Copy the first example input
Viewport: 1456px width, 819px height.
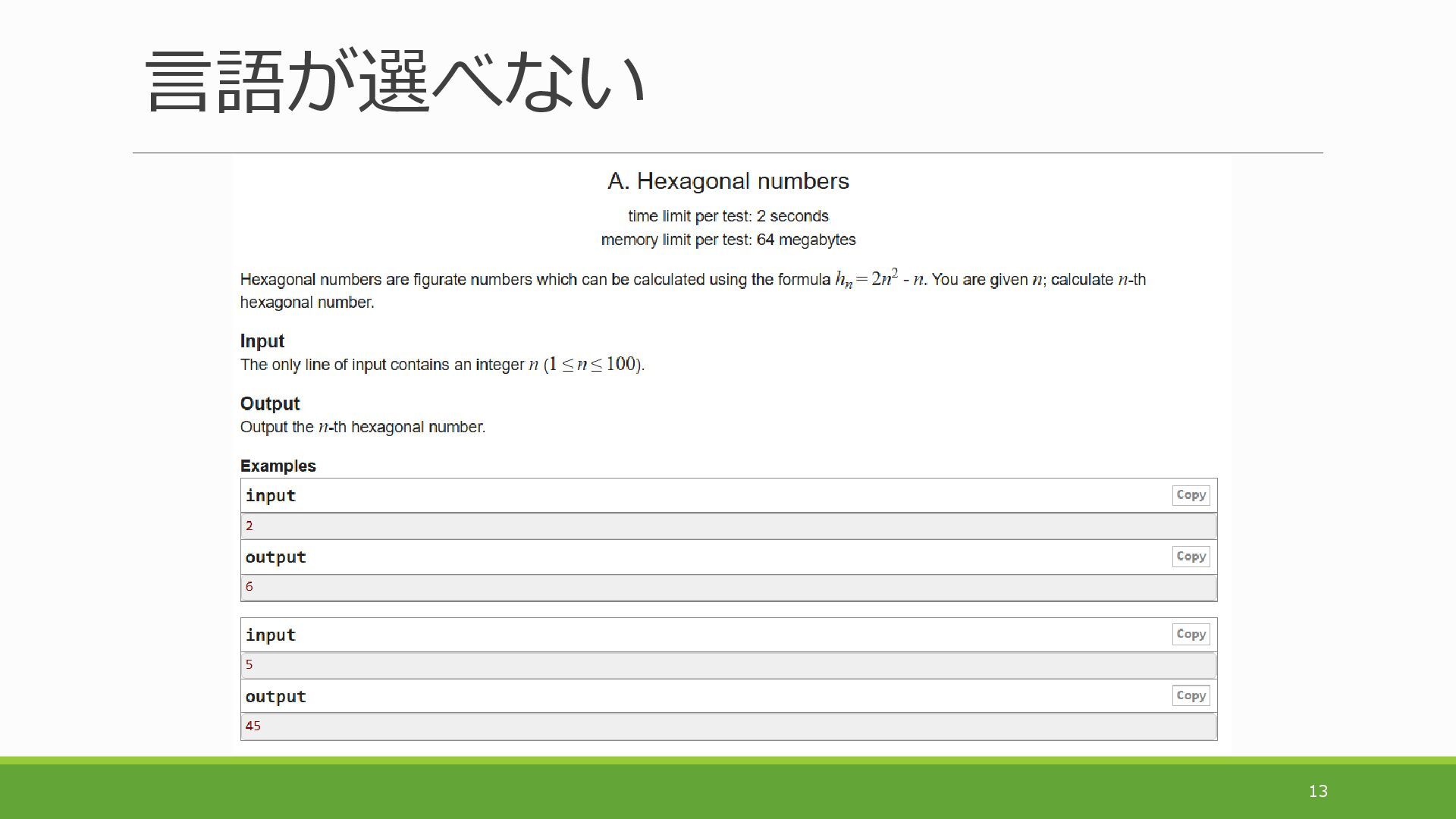pos(1191,495)
